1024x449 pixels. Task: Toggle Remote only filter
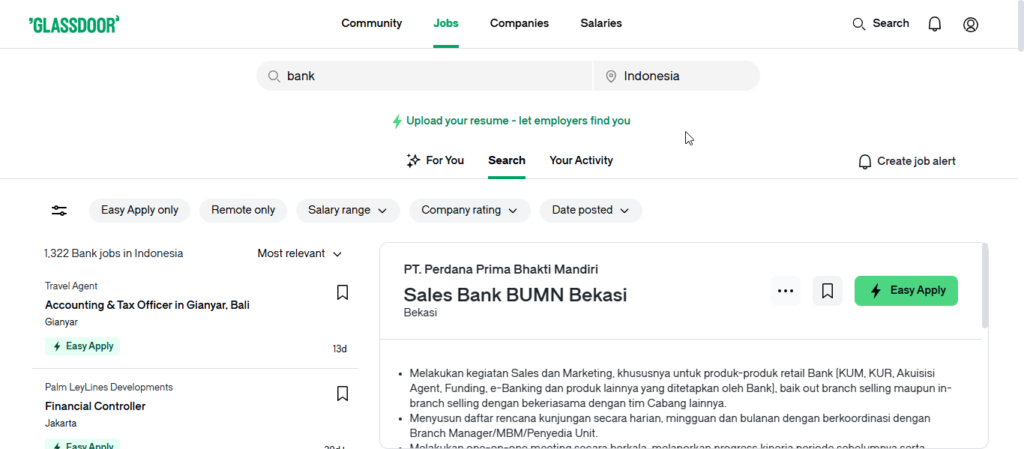click(243, 210)
